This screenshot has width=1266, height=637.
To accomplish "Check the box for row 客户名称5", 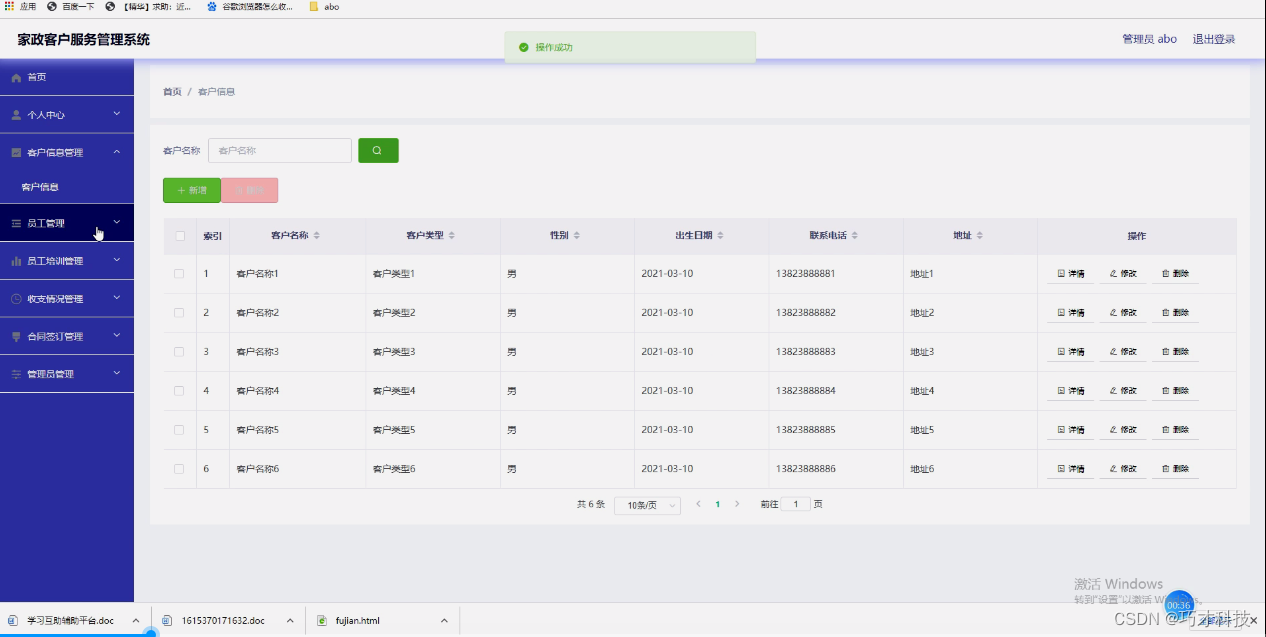I will [x=180, y=429].
